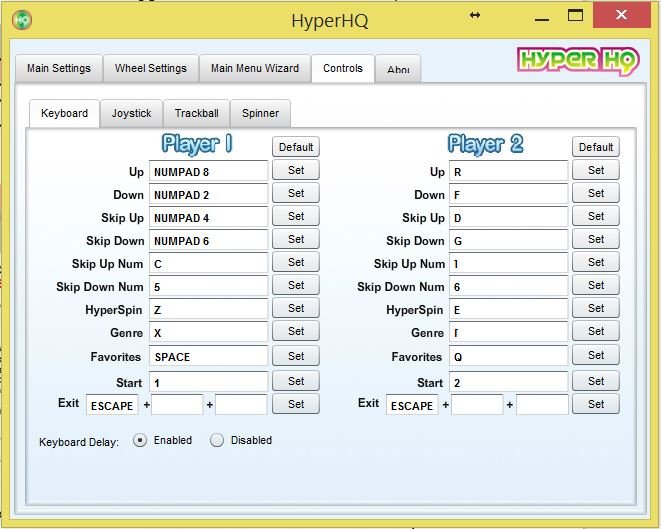Set the Player 1 Skip Up Num key
Viewport: 661px width, 529px height.
click(x=296, y=262)
